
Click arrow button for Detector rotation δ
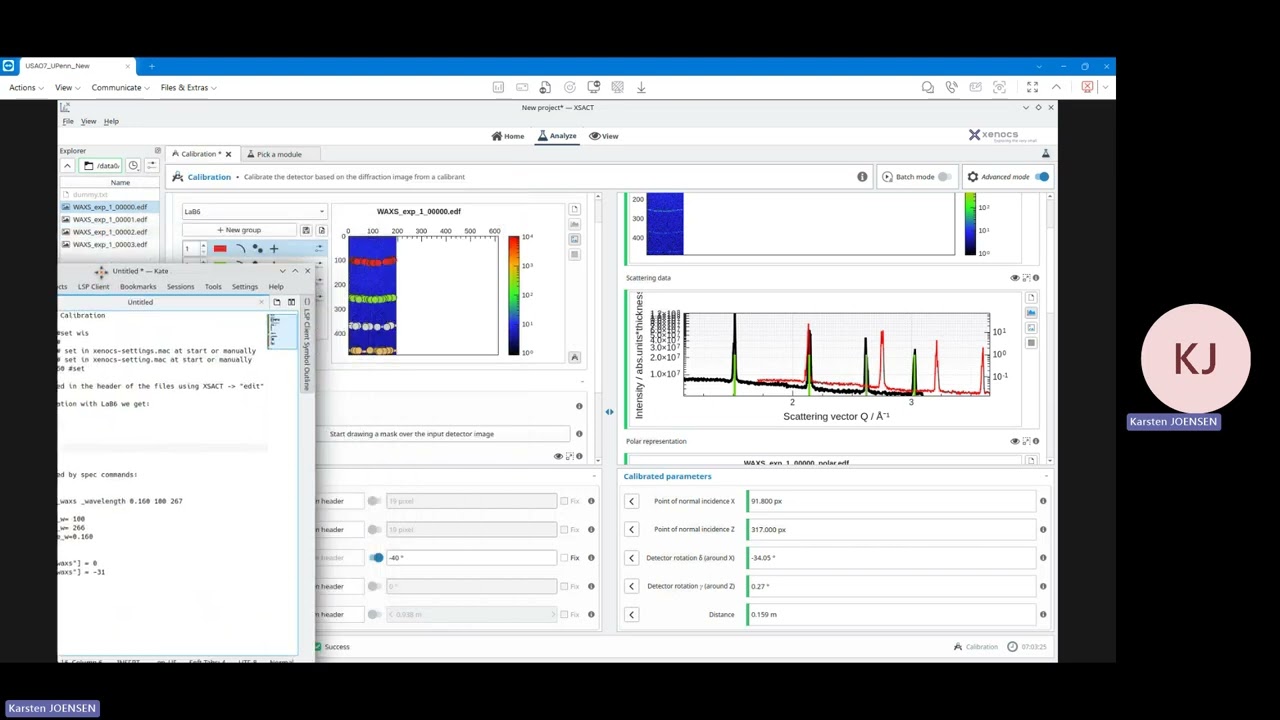pos(631,558)
